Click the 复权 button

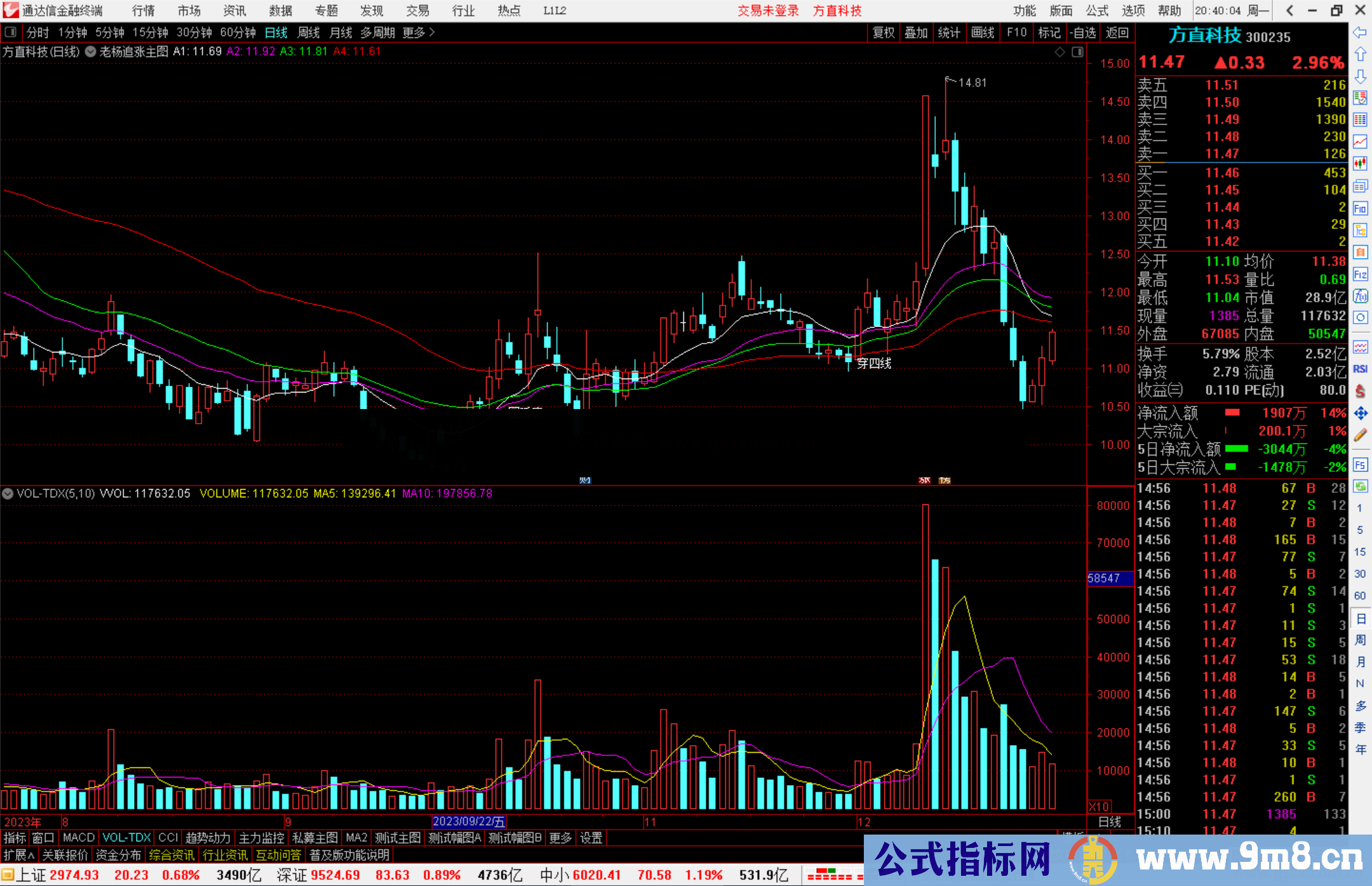click(x=884, y=32)
